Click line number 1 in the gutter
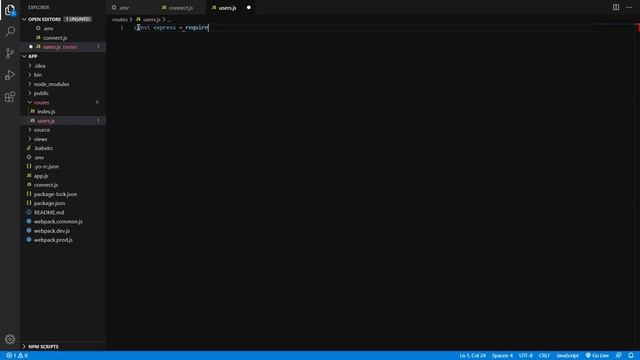The image size is (640, 360). tap(122, 28)
